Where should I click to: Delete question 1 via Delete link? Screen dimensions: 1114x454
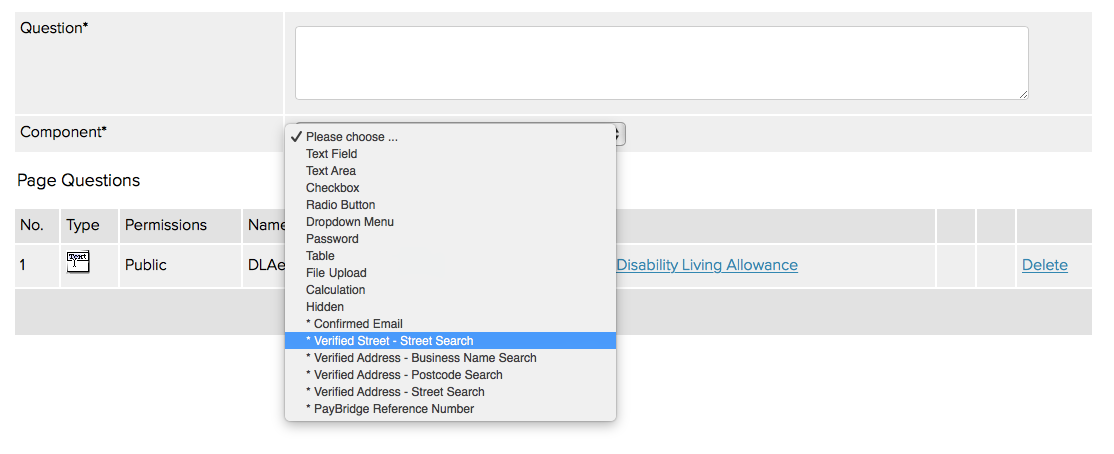point(1044,265)
